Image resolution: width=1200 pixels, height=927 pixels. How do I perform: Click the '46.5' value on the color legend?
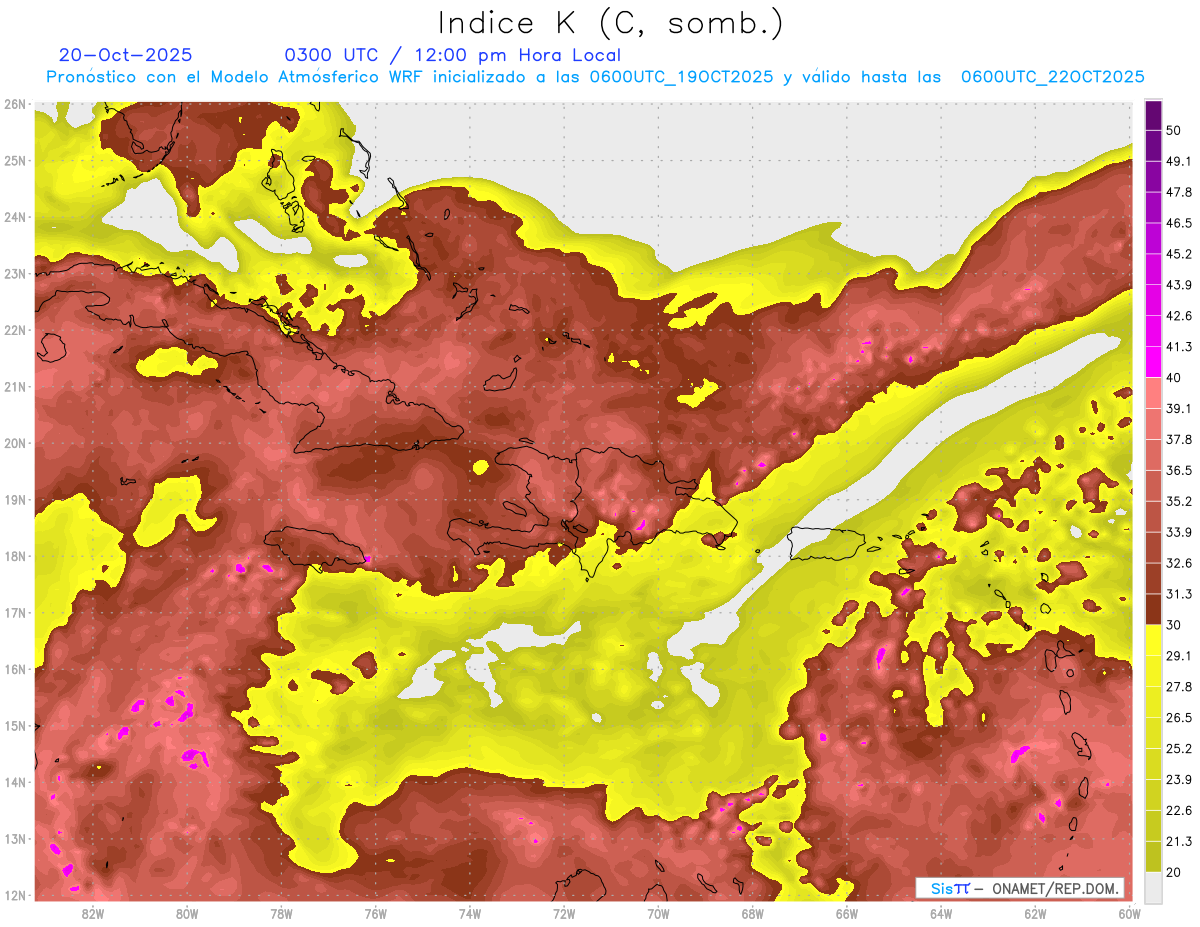coord(1179,223)
